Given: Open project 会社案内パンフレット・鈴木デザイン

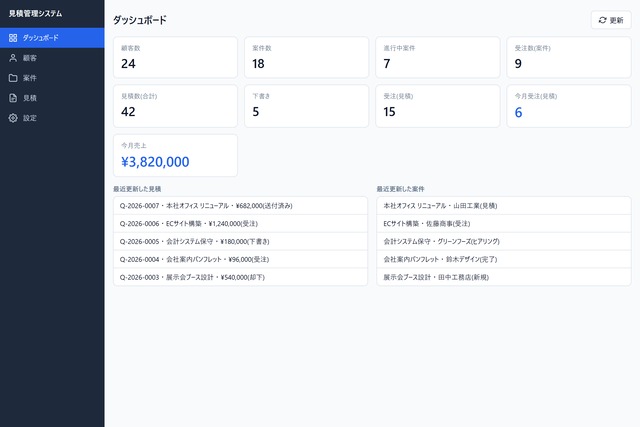Looking at the screenshot, I should pos(504,259).
